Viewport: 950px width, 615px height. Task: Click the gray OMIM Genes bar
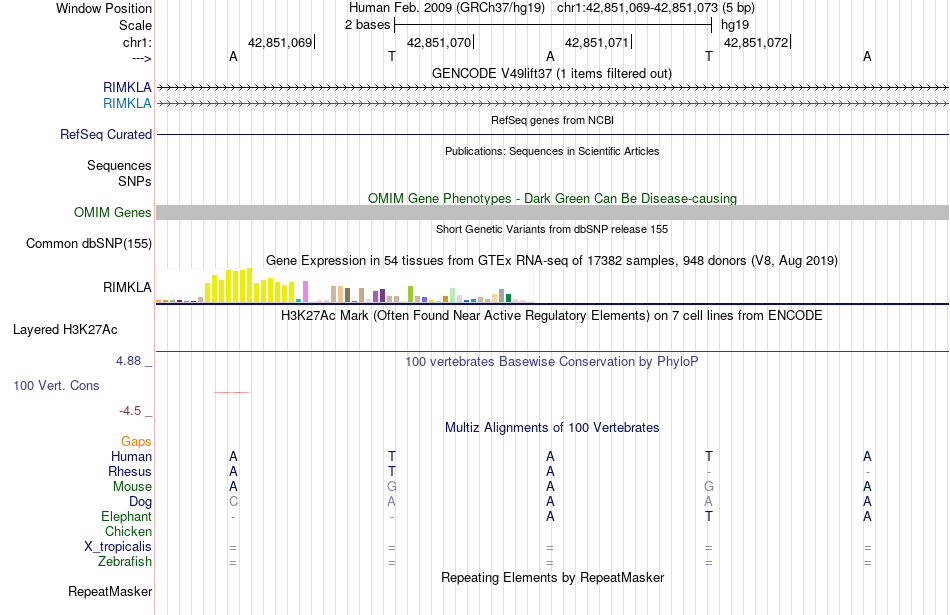[x=553, y=212]
